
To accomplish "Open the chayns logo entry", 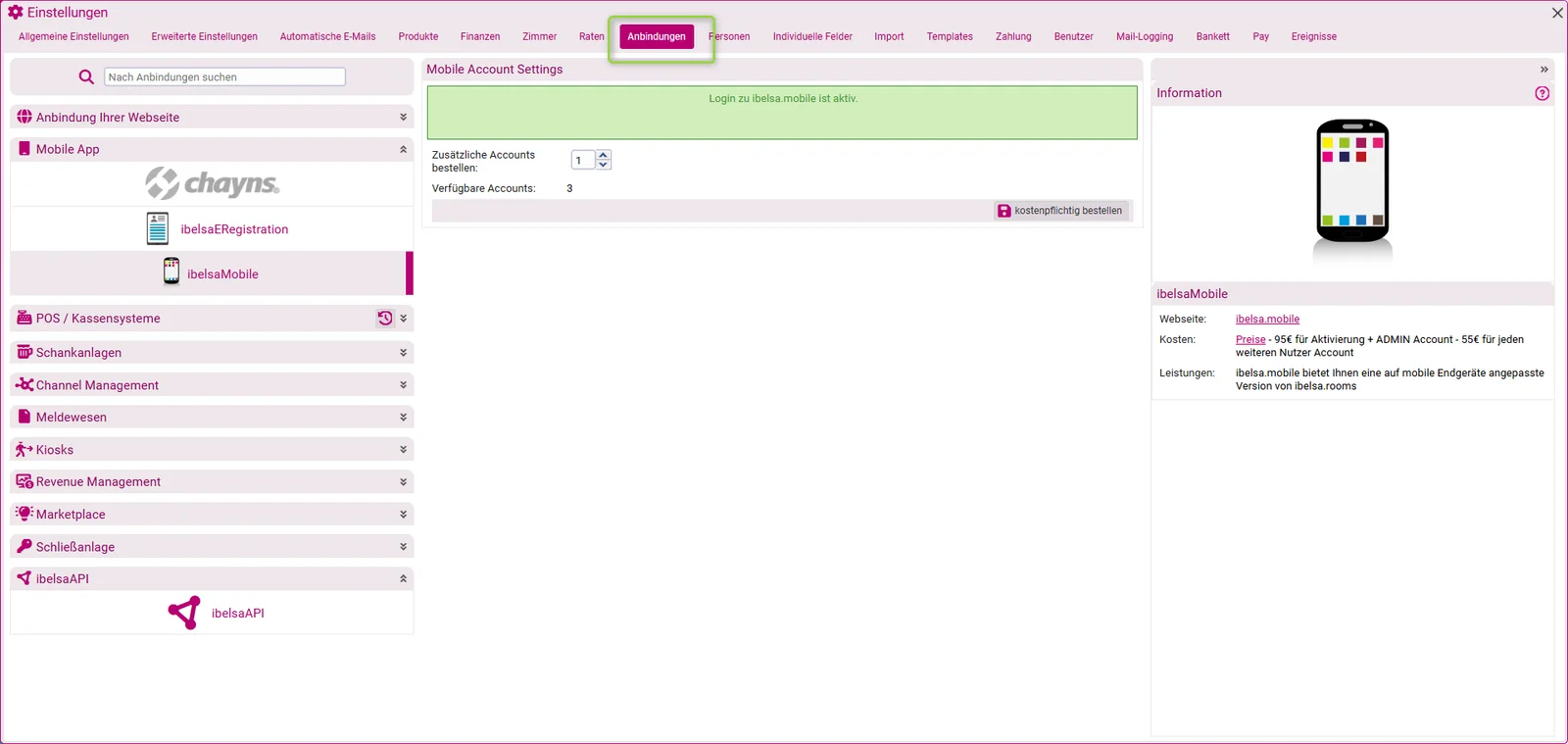I will [213, 183].
